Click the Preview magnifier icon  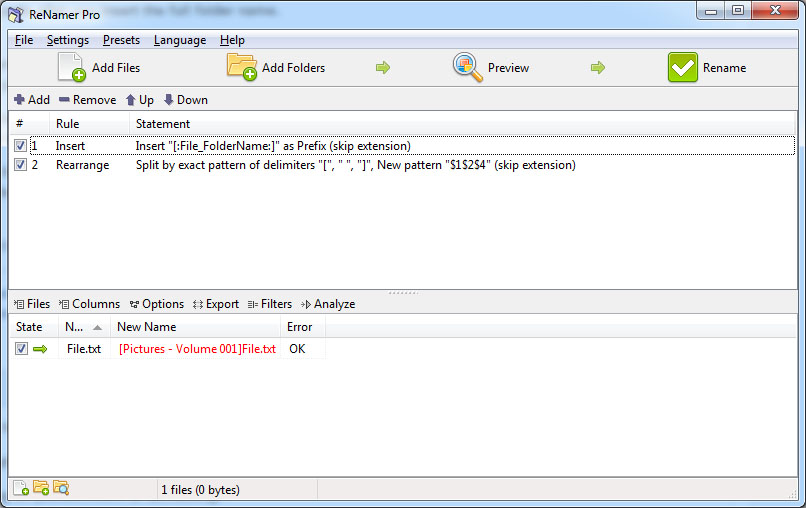[x=468, y=67]
